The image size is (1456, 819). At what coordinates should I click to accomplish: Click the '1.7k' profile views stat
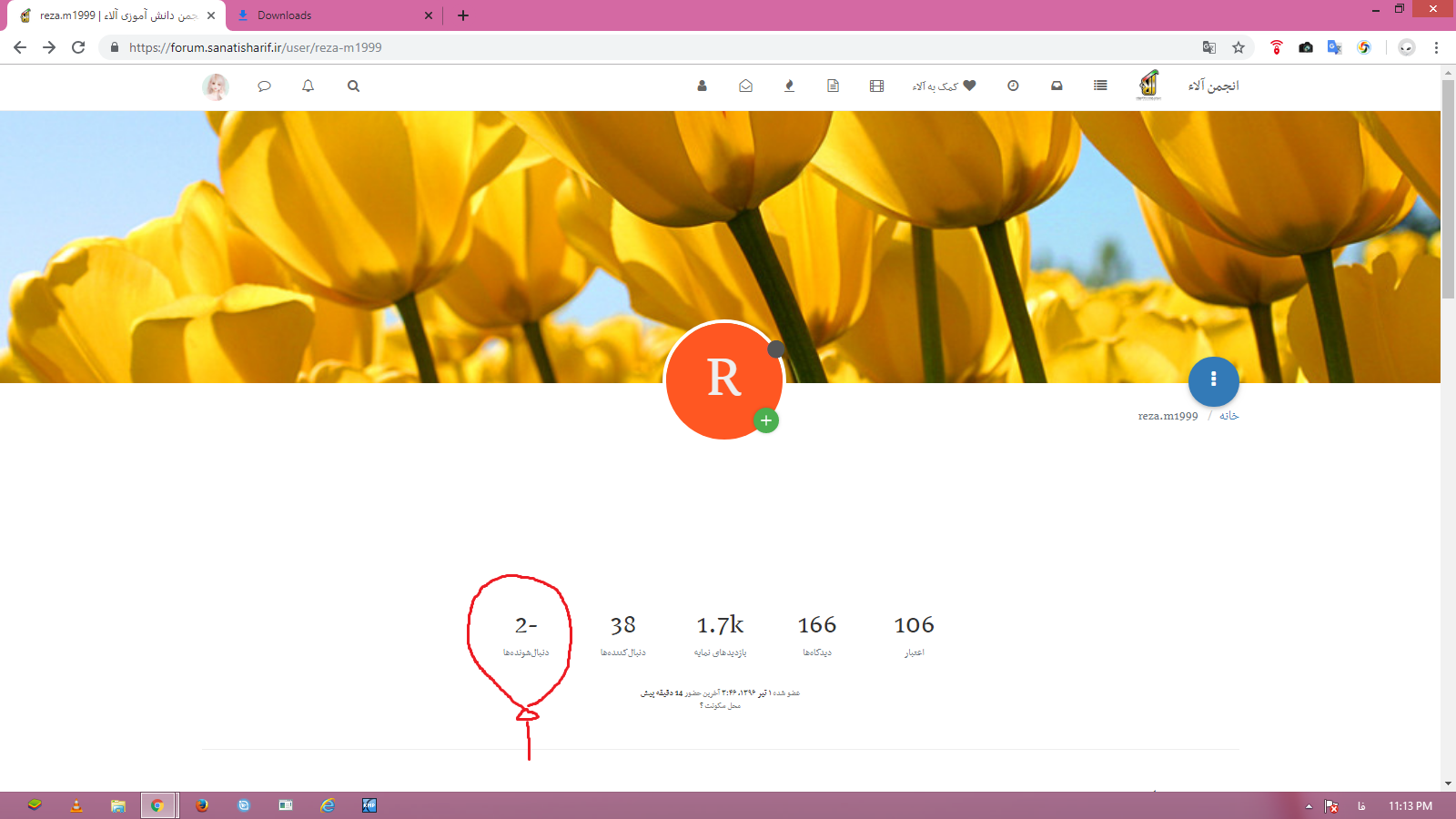coord(720,635)
